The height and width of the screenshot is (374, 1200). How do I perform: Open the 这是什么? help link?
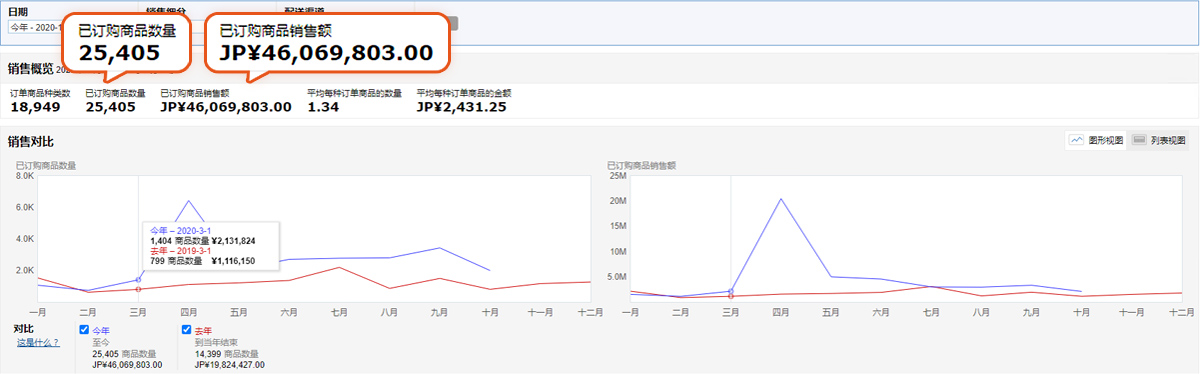coord(38,342)
